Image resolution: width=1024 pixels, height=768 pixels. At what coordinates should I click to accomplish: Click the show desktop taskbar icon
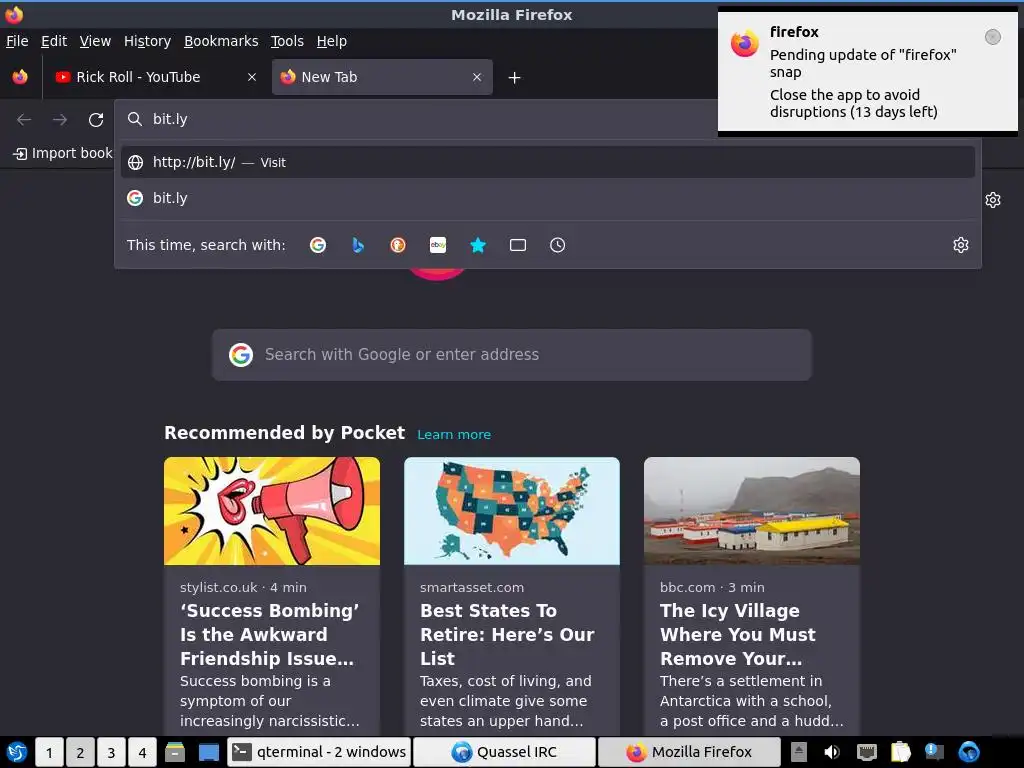[208, 752]
